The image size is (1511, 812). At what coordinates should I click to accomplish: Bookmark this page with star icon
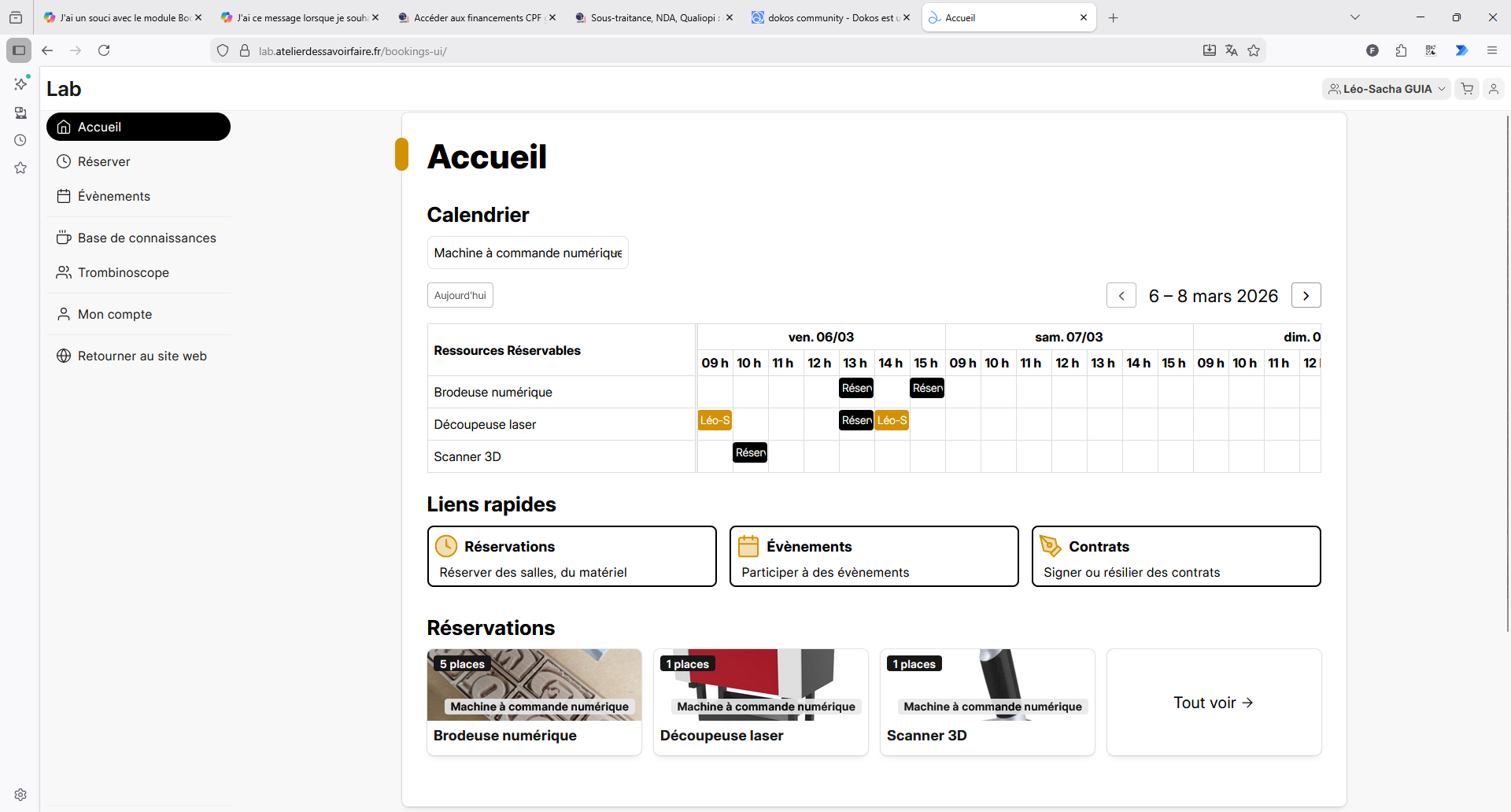(x=1254, y=50)
